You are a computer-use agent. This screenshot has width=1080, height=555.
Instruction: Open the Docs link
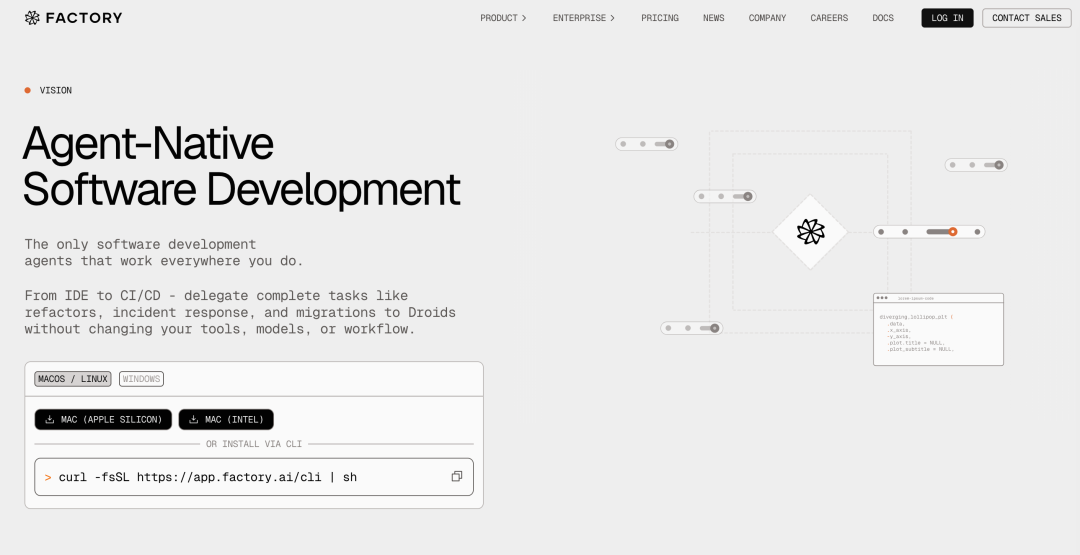click(x=883, y=18)
